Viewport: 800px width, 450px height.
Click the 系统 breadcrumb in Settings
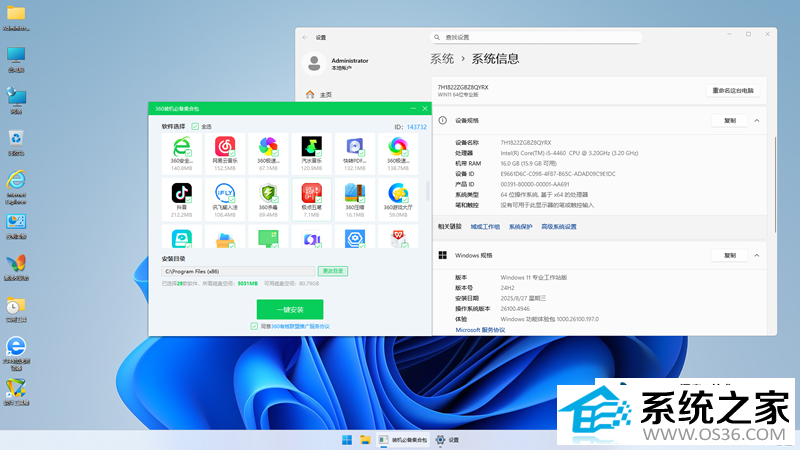(x=442, y=59)
